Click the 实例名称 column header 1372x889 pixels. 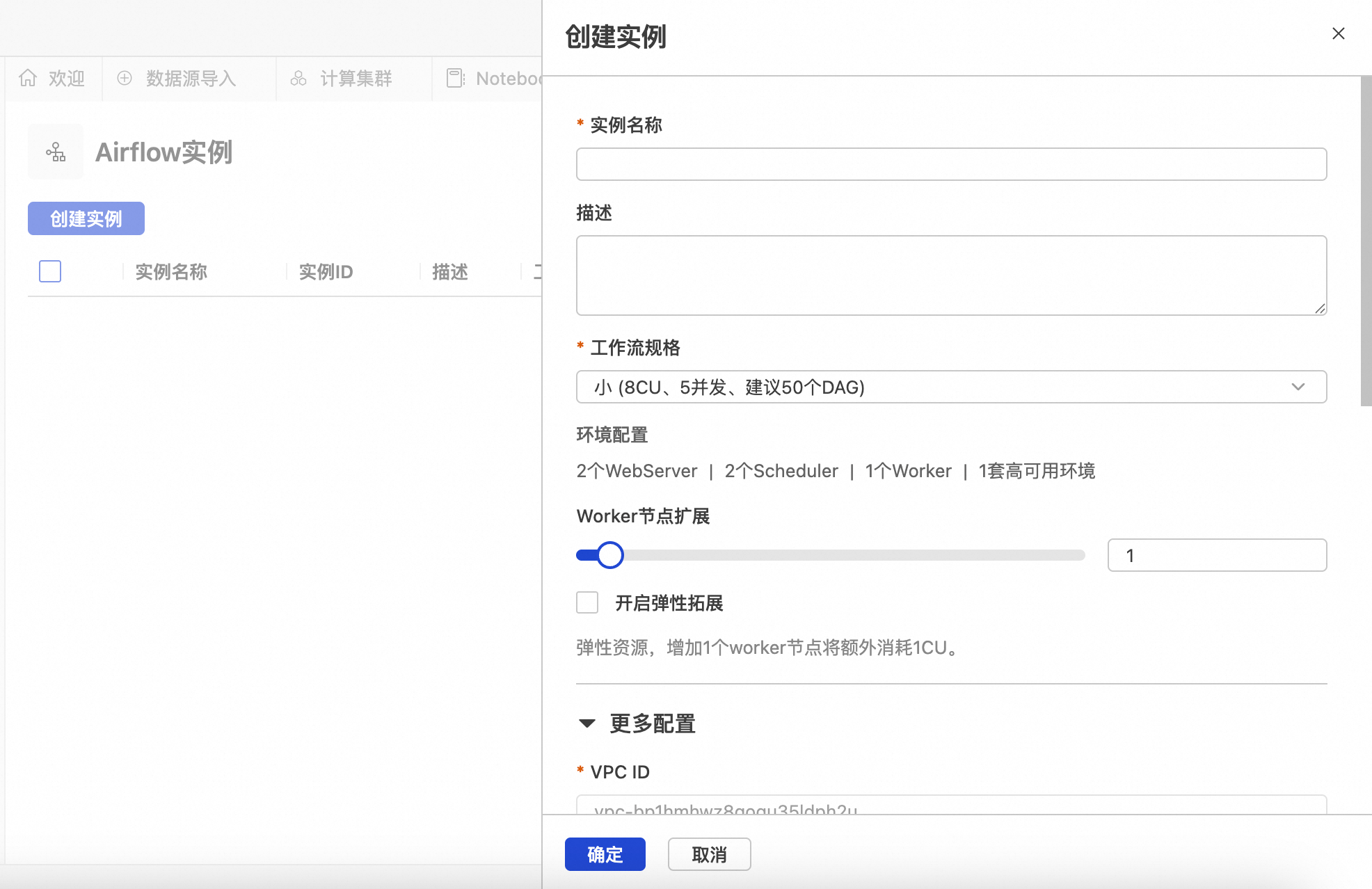coord(171,272)
